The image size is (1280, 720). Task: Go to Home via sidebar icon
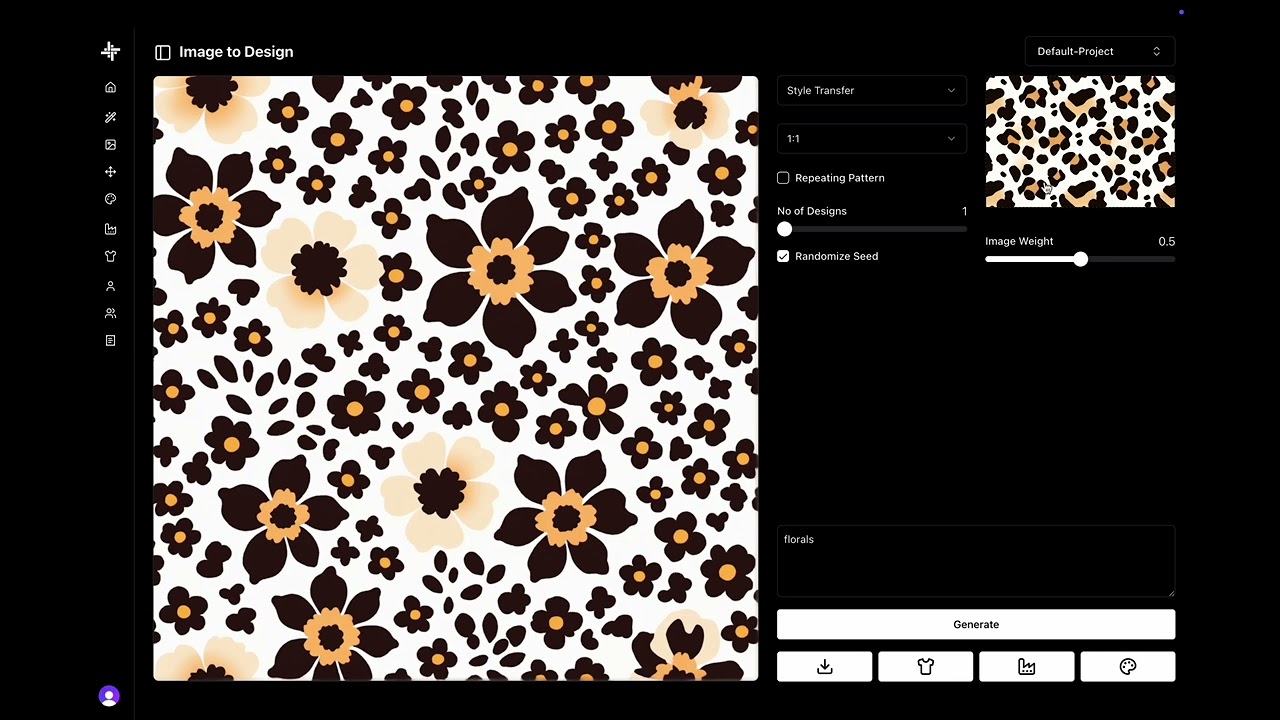110,87
